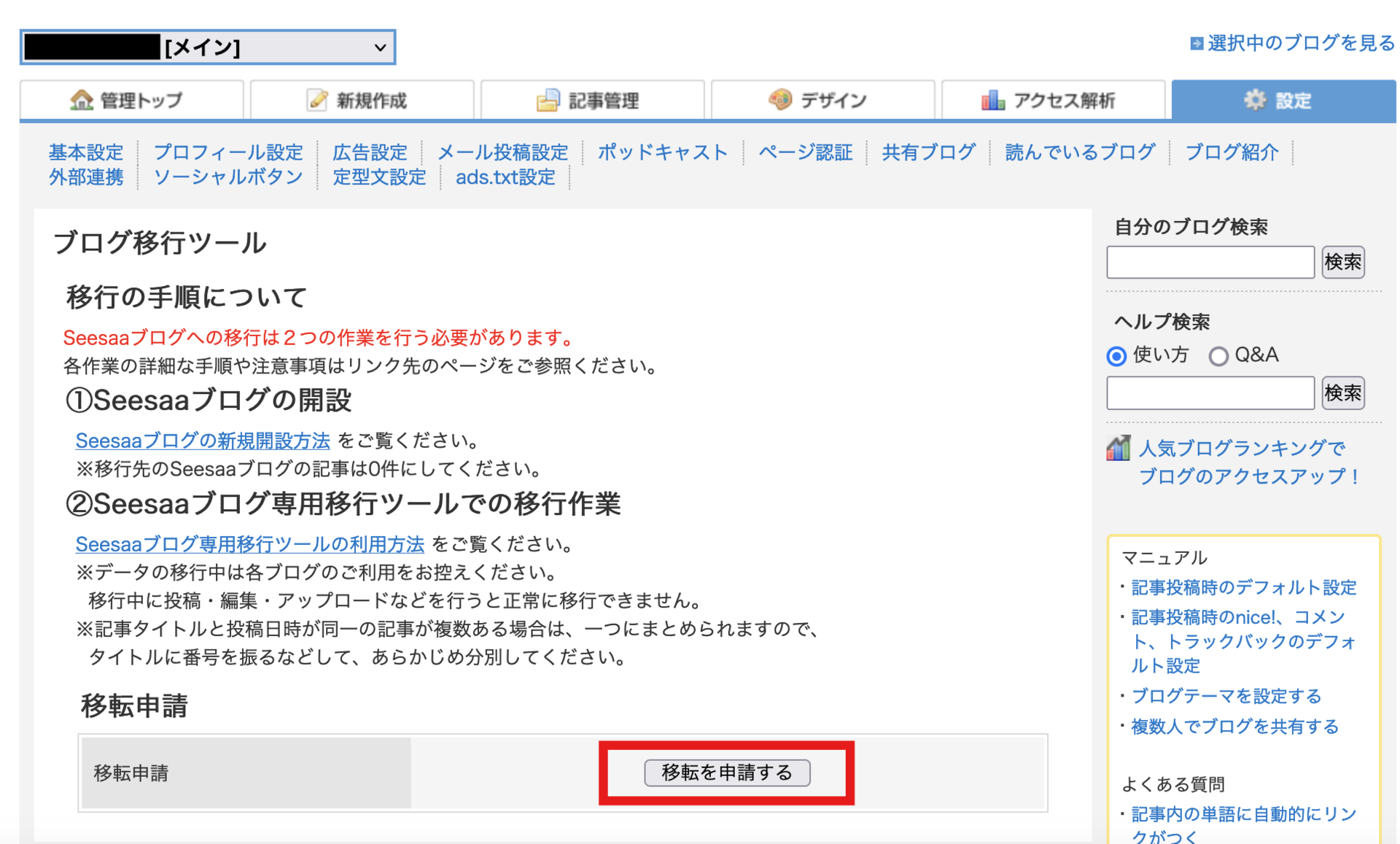Open ソーシャルボタン submenu link
The height and width of the screenshot is (844, 1400).
click(x=227, y=177)
